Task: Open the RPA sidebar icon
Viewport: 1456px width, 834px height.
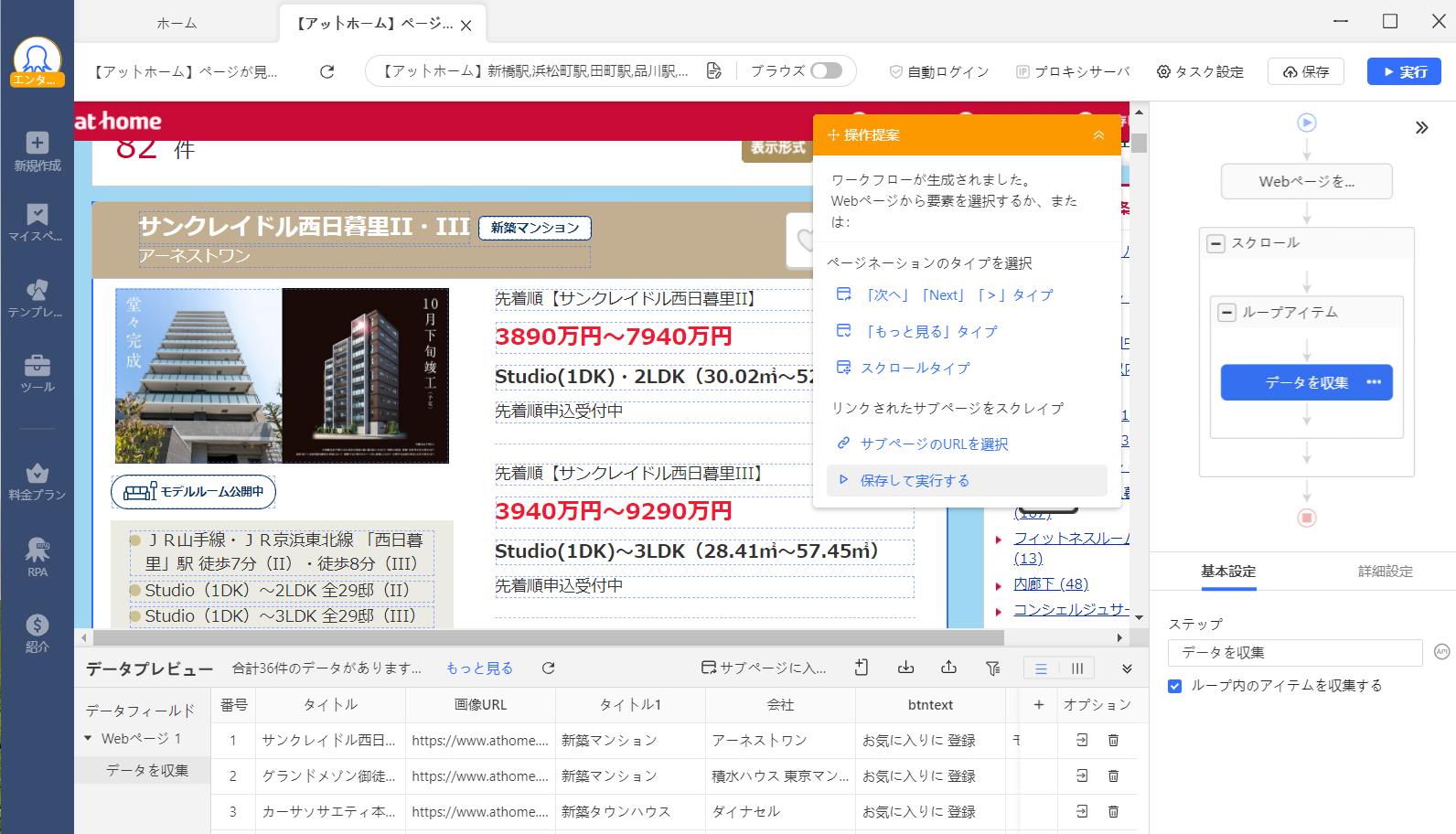Action: click(37, 558)
